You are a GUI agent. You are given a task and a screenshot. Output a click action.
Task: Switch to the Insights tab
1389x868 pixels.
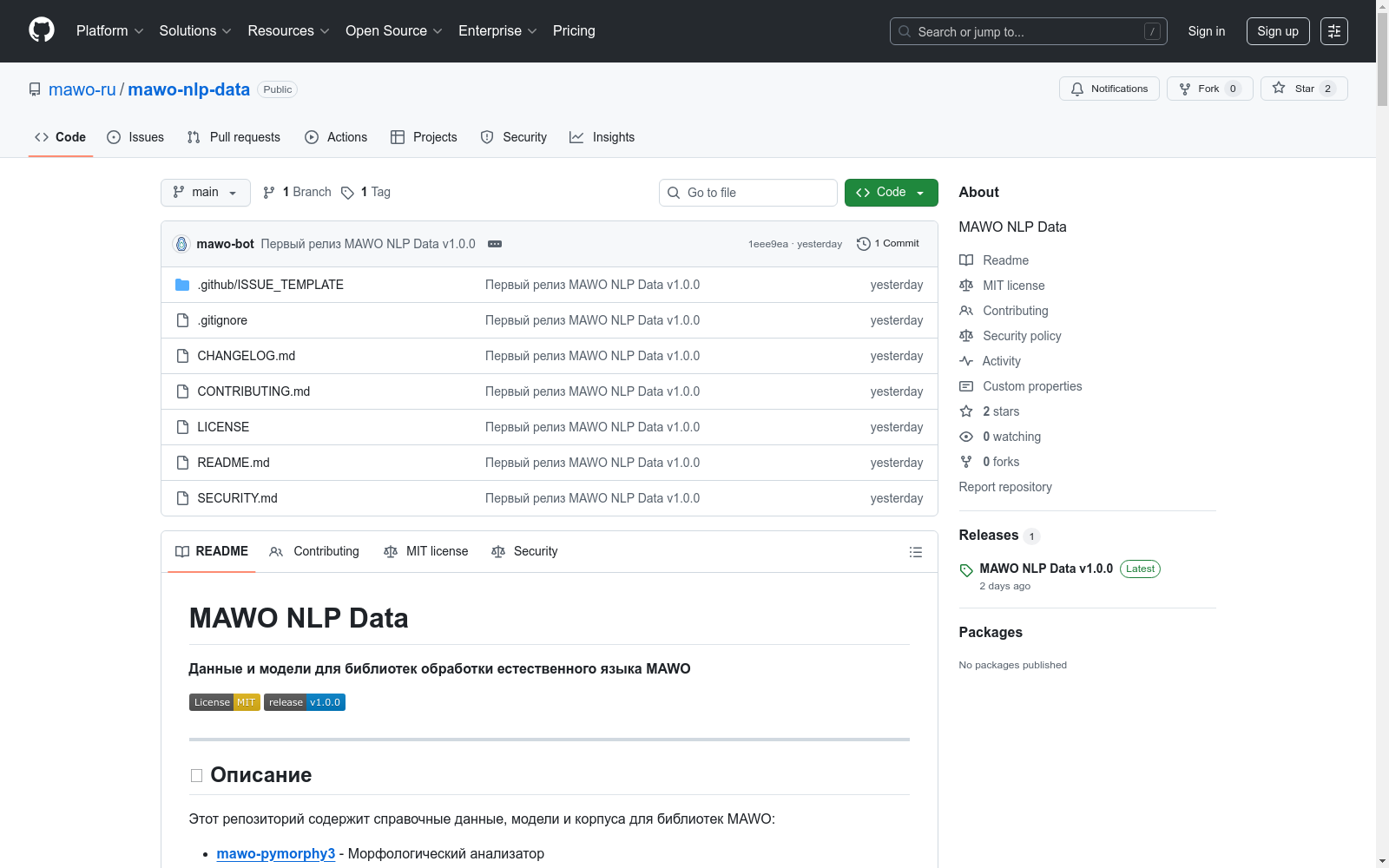pyautogui.click(x=602, y=137)
